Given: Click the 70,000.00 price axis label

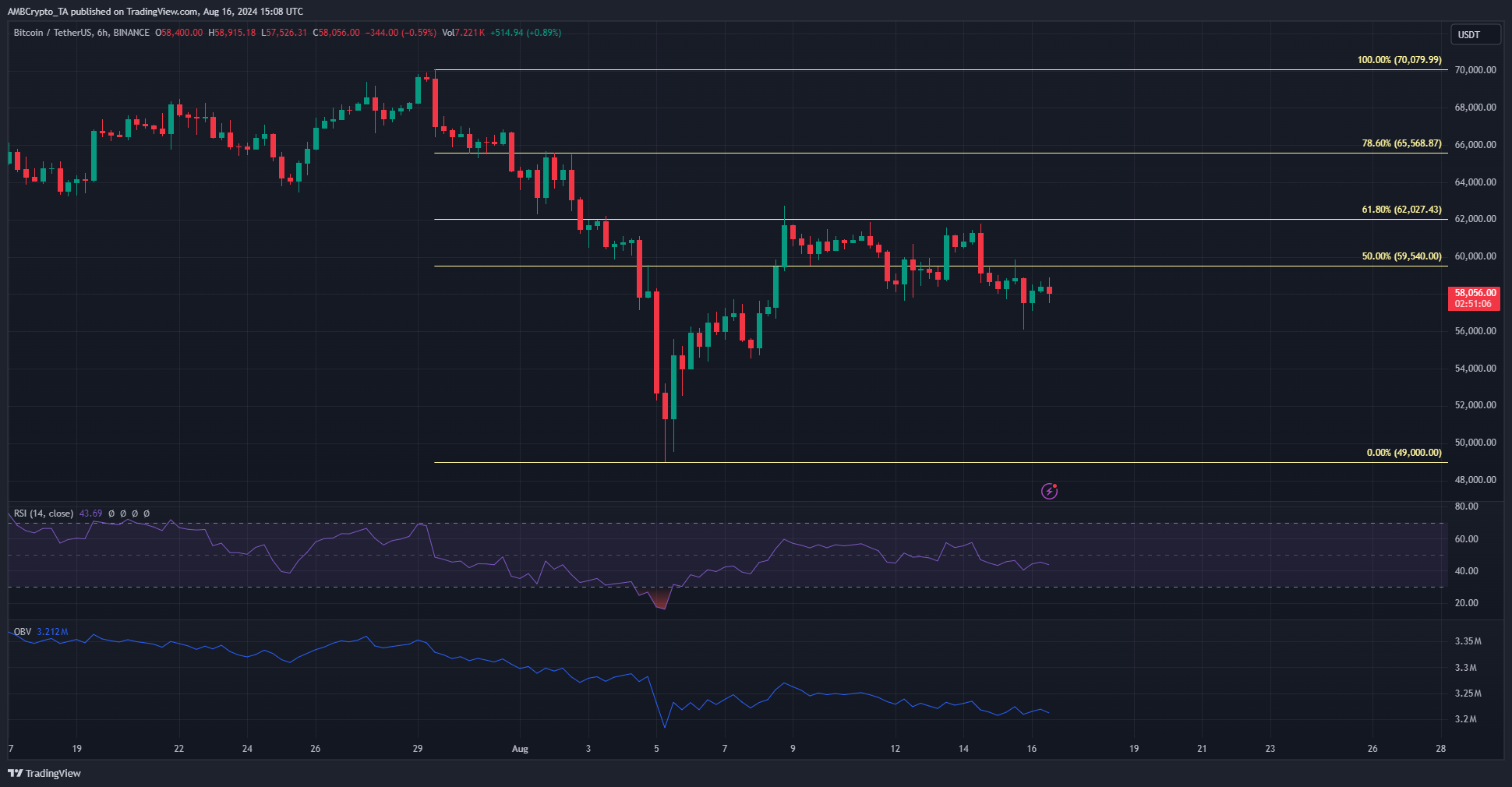Looking at the screenshot, I should coord(1475,70).
